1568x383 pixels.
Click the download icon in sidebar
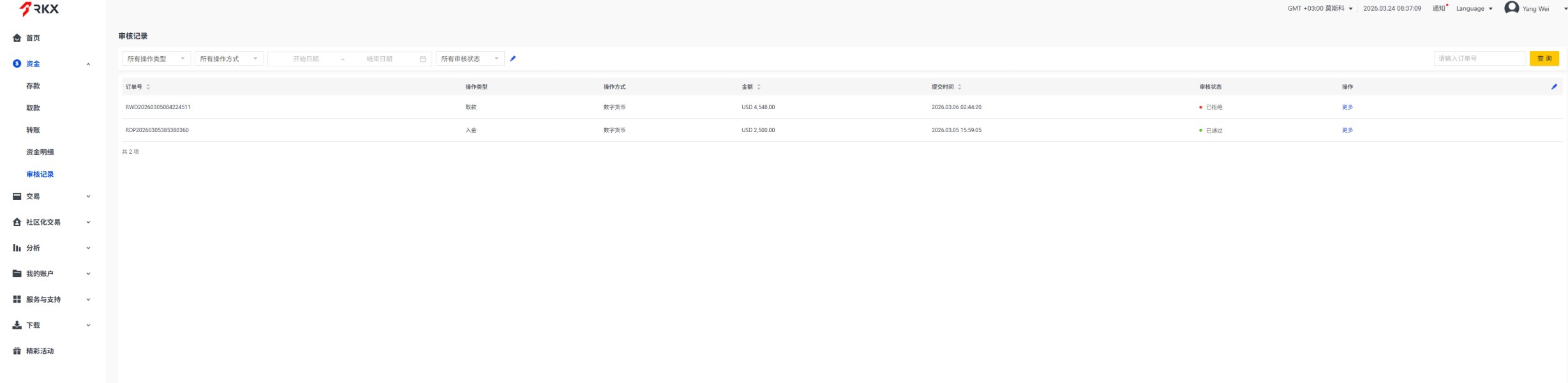tap(17, 326)
